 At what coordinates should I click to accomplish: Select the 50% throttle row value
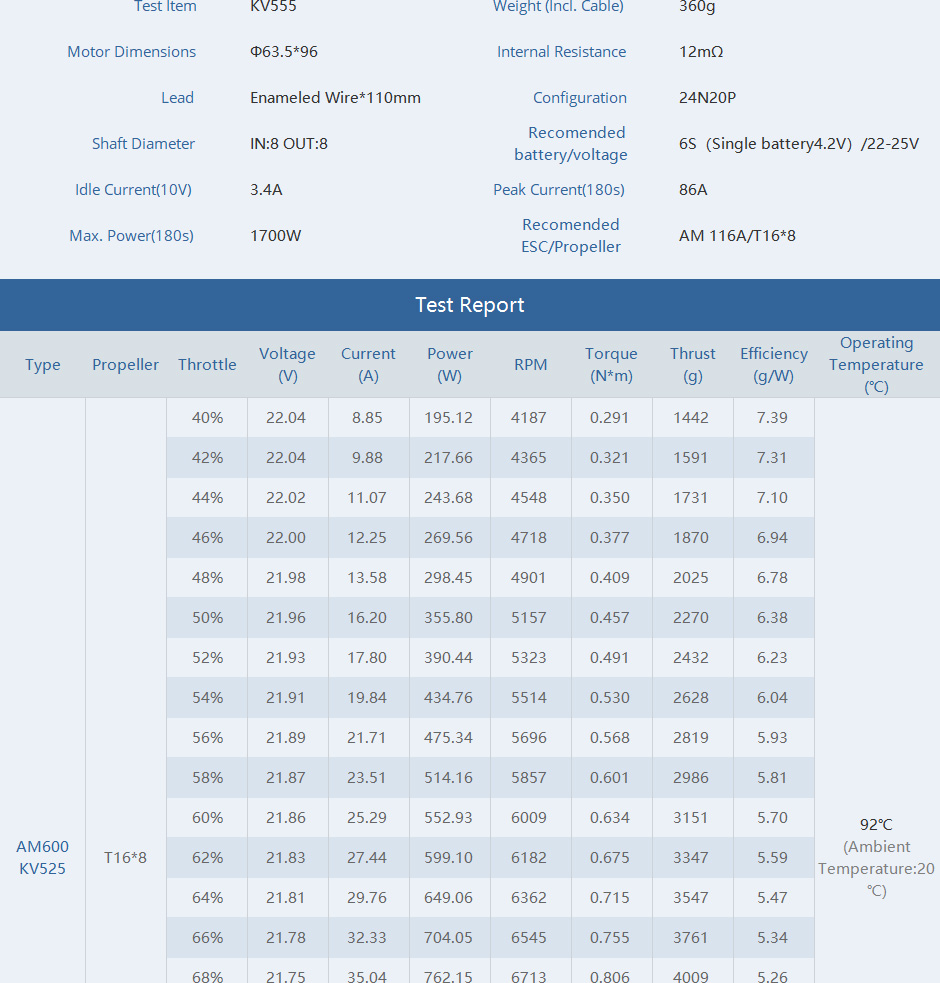pos(208,618)
